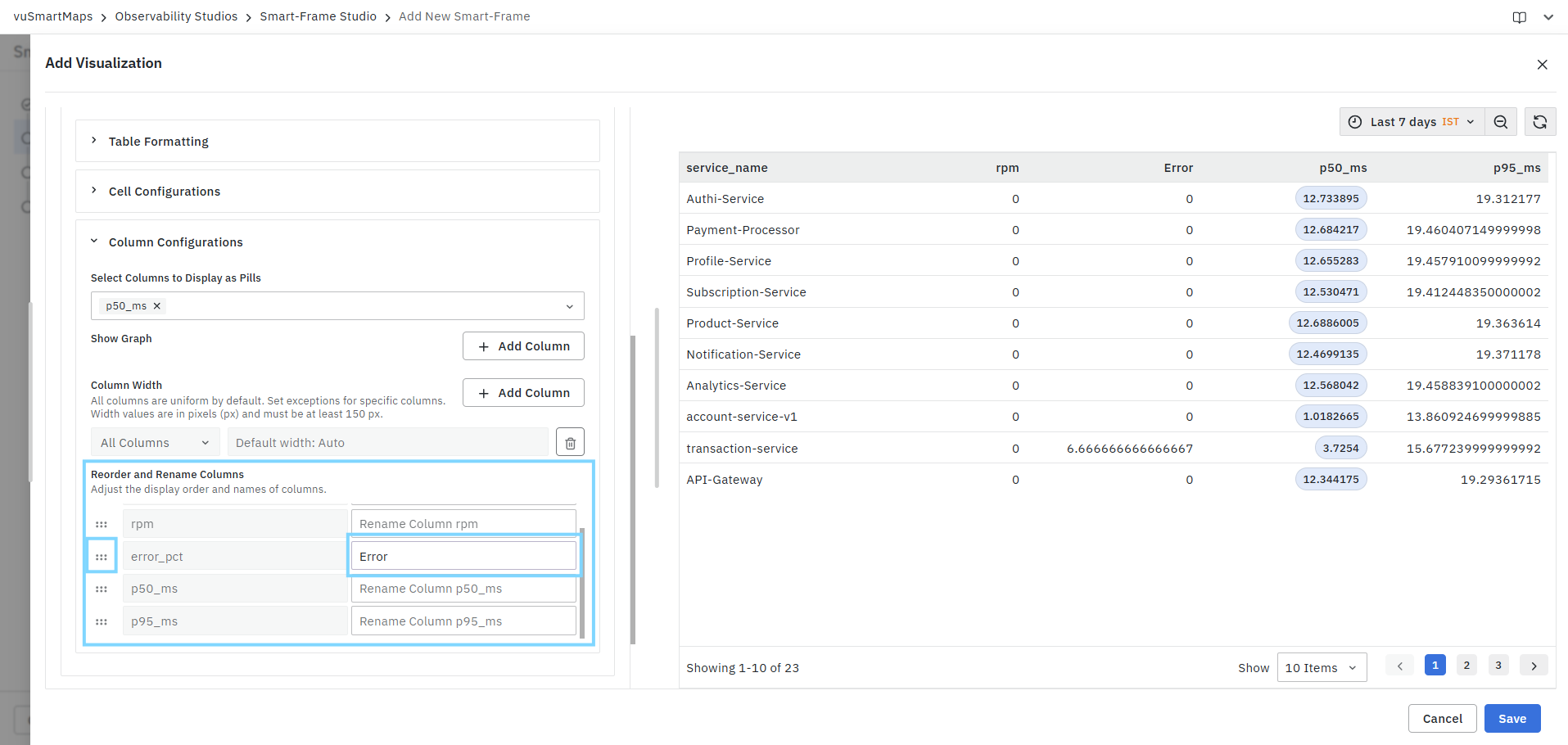Click the 6.666666666666667 error value
Image resolution: width=1568 pixels, height=745 pixels.
coord(1130,449)
